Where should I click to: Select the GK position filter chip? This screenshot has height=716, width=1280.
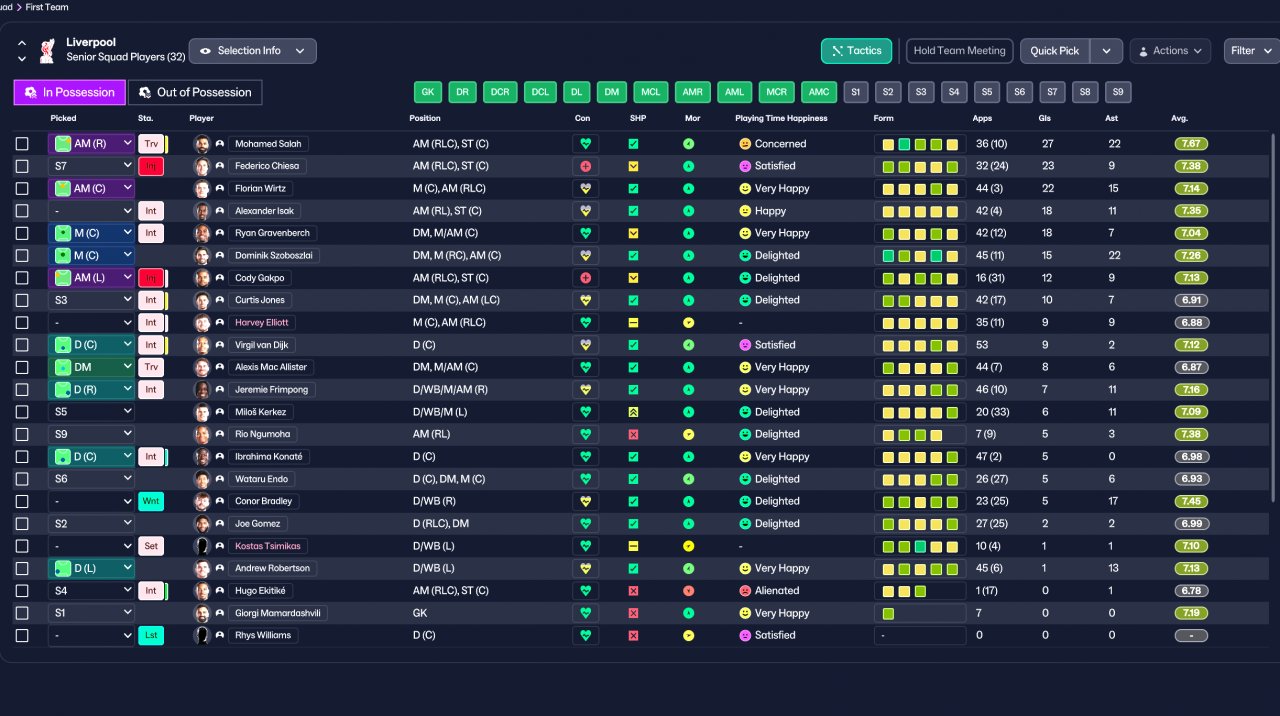pos(428,92)
